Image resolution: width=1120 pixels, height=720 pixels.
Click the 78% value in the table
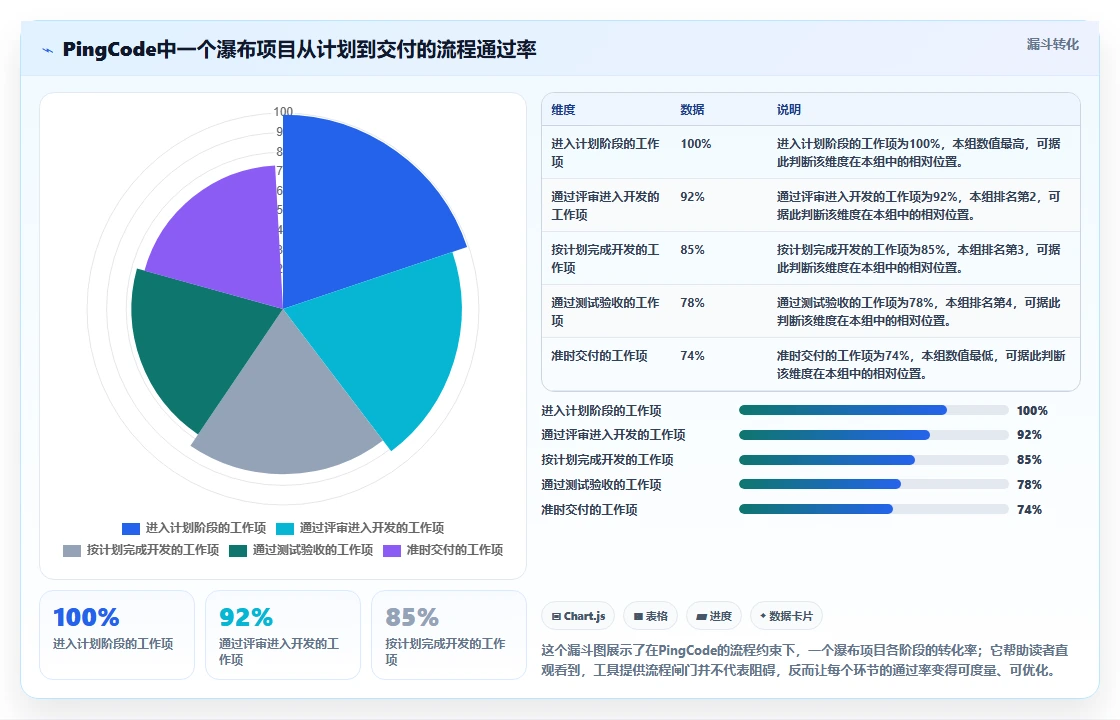pyautogui.click(x=692, y=302)
